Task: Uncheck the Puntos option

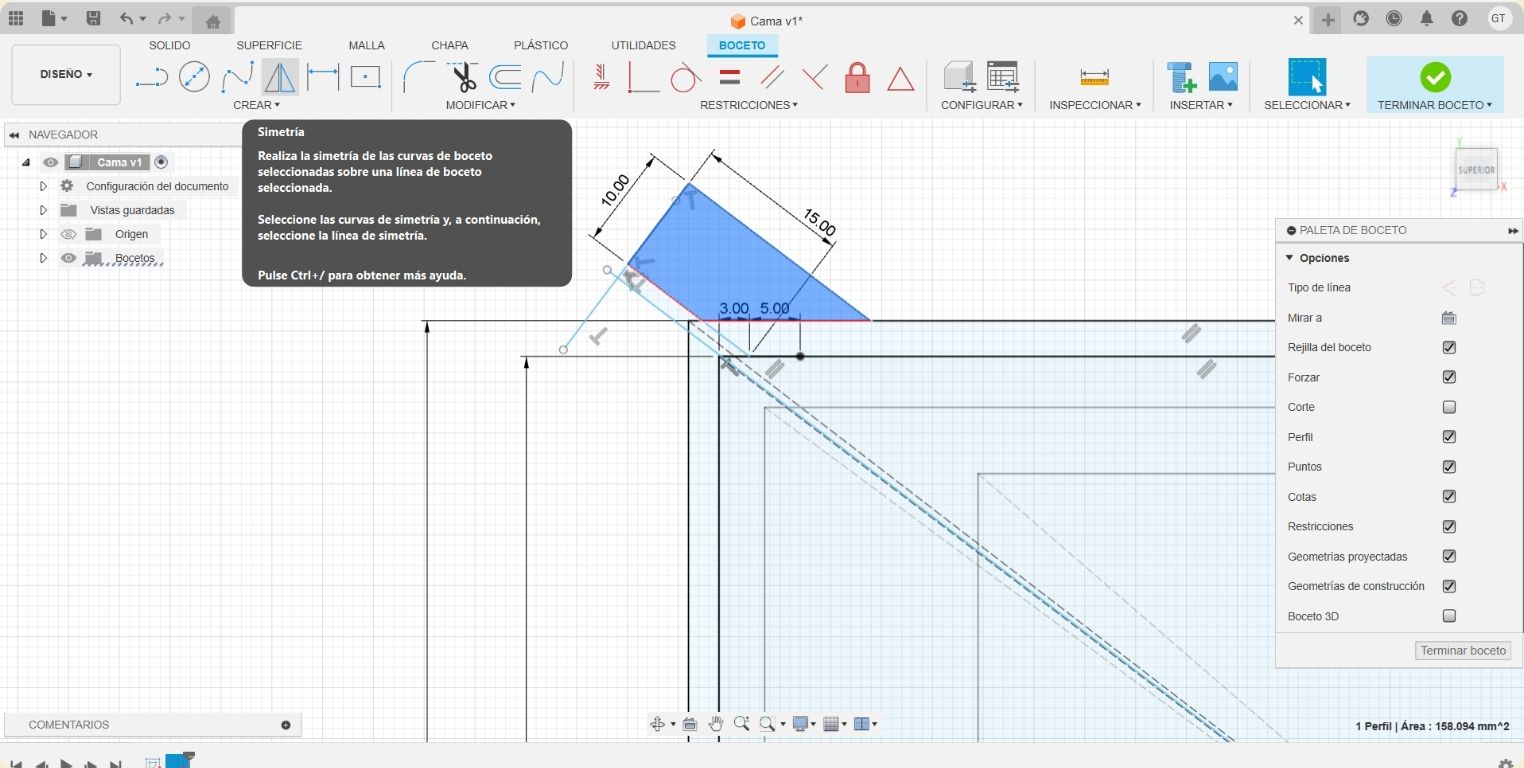Action: [x=1449, y=467]
